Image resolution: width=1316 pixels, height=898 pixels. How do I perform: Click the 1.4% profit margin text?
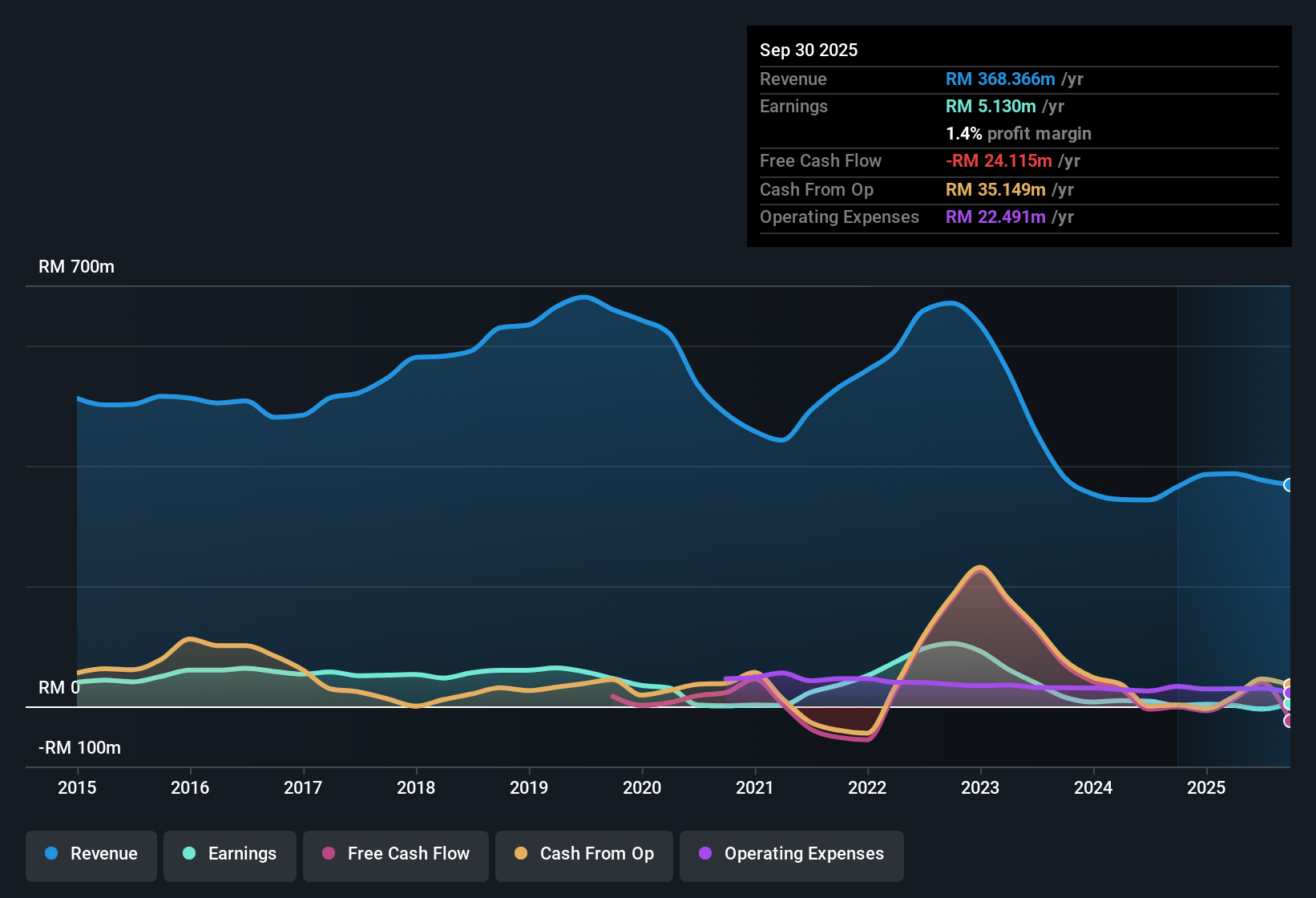point(1018,134)
